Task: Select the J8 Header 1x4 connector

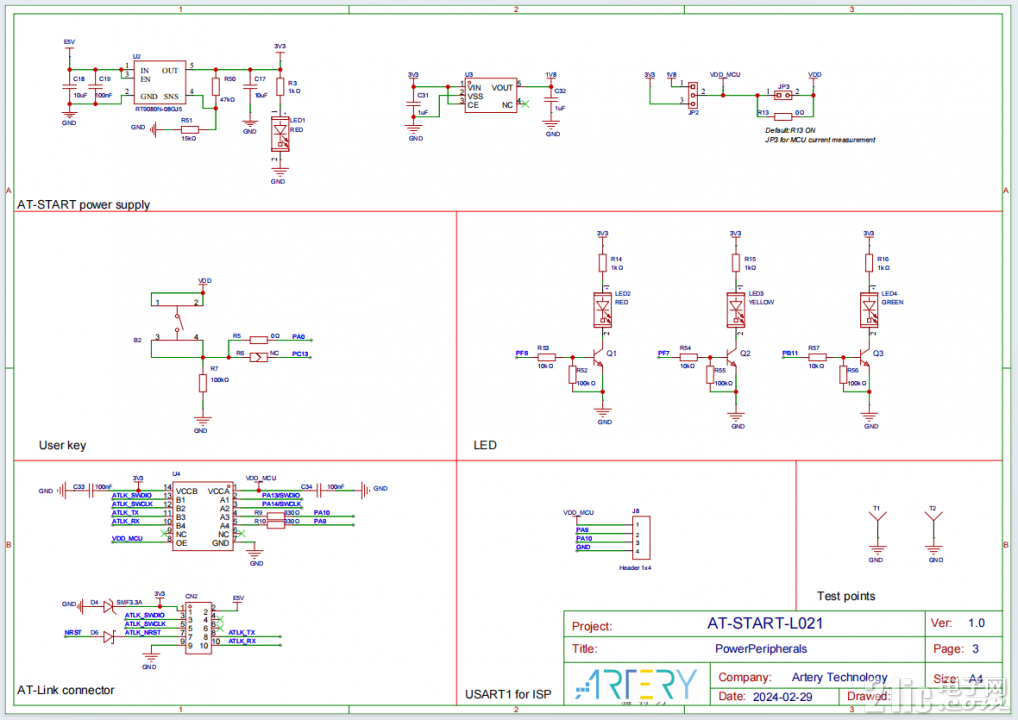Action: point(641,538)
